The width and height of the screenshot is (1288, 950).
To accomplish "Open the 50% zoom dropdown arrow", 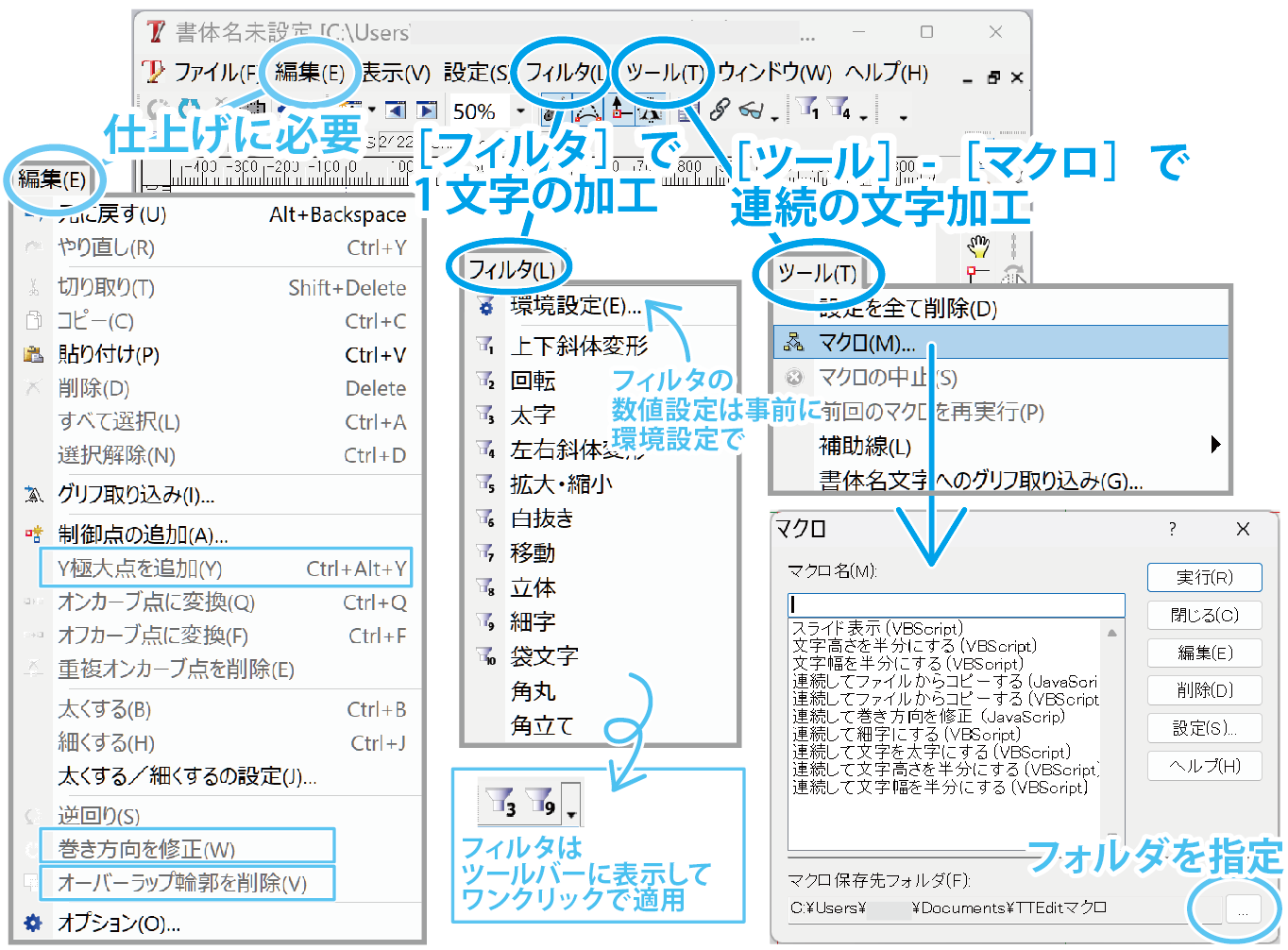I will [520, 111].
